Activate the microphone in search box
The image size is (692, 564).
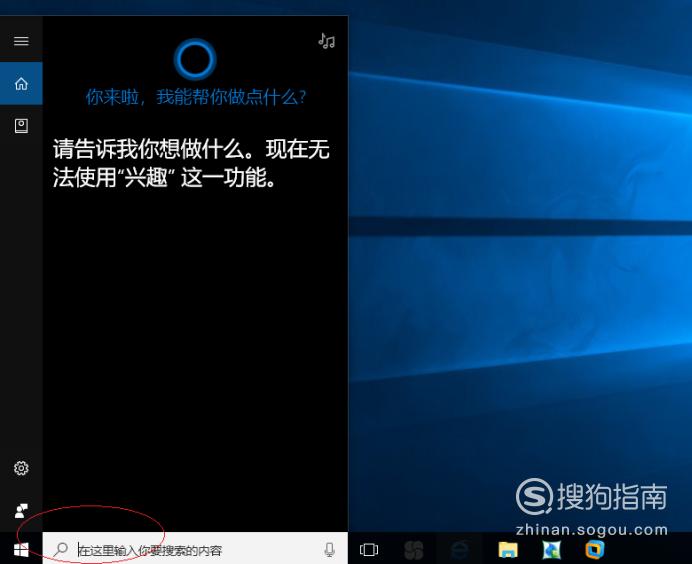pyautogui.click(x=329, y=549)
